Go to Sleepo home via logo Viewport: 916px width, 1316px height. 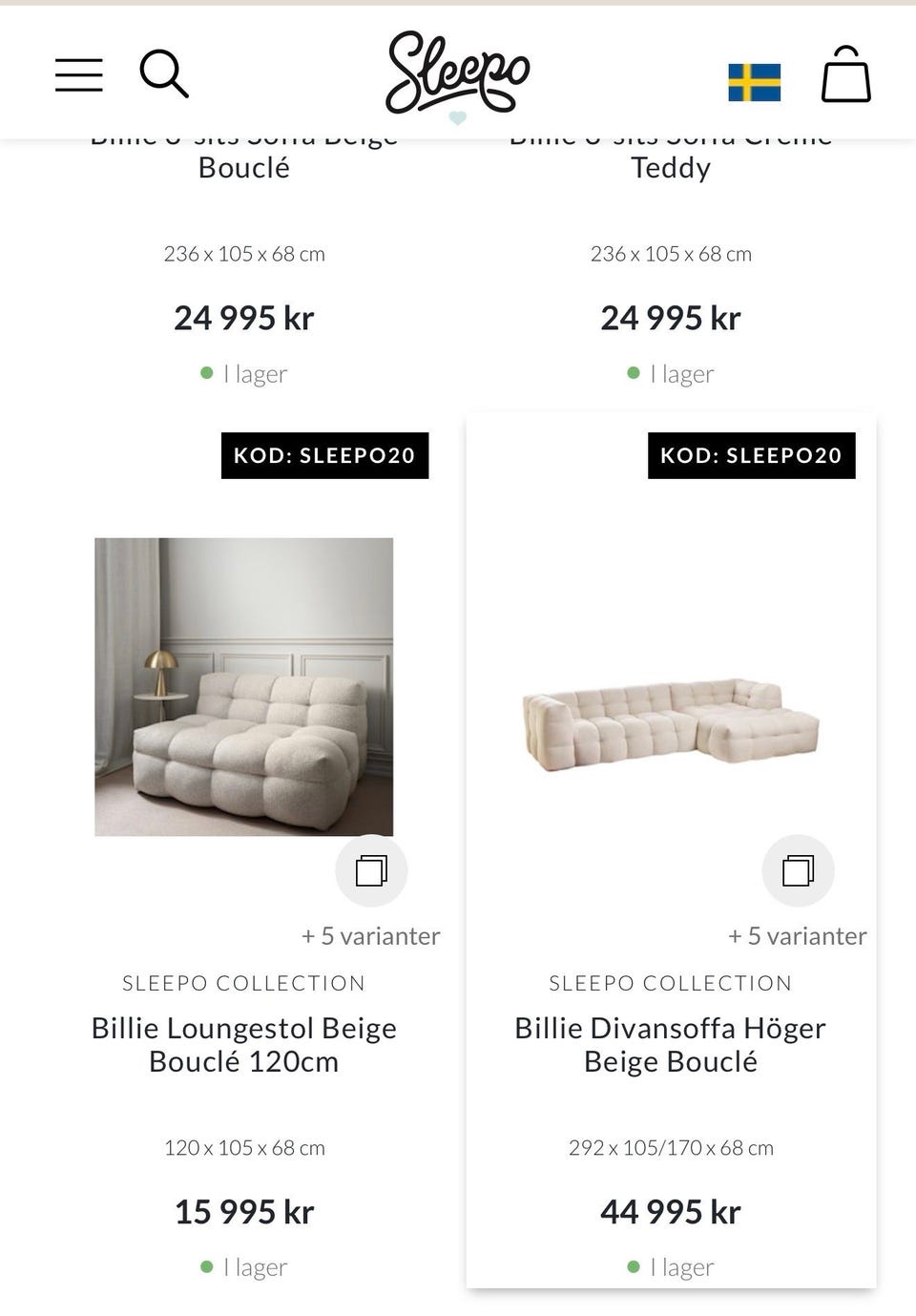pyautogui.click(x=457, y=73)
